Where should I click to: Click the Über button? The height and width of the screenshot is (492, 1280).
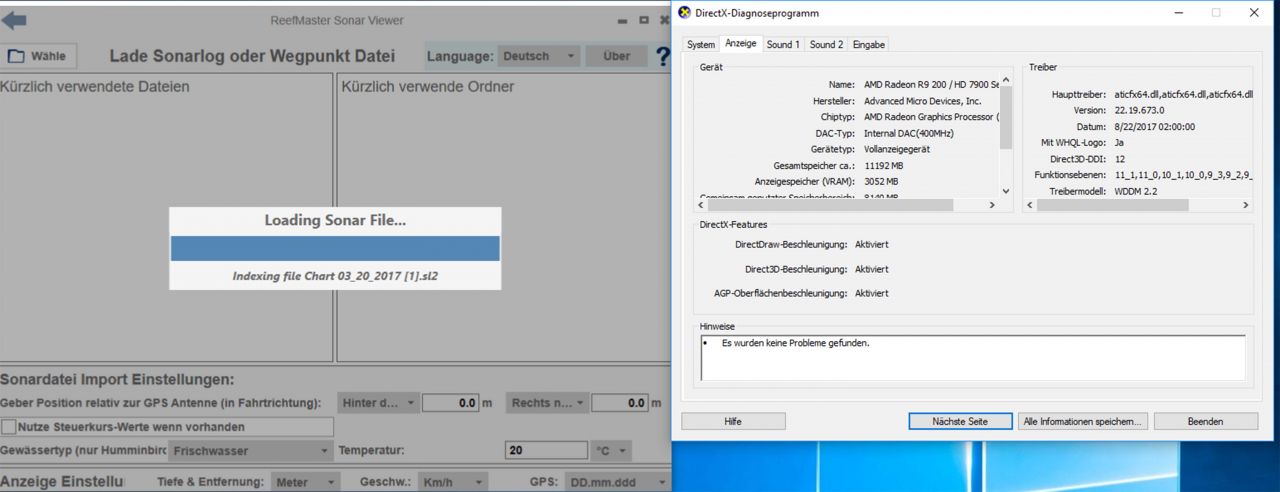(616, 57)
